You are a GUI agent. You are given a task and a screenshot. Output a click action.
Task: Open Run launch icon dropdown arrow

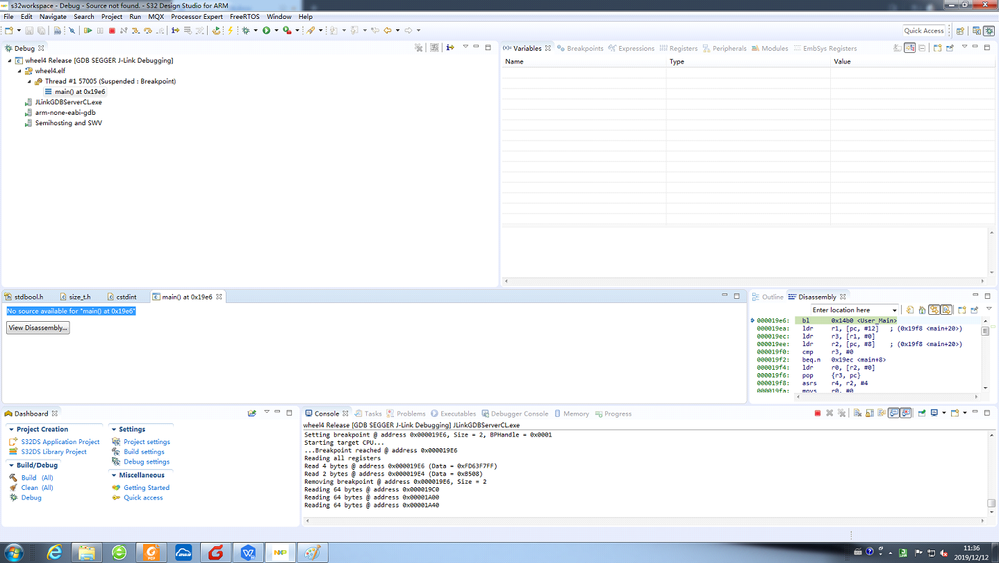point(276,30)
